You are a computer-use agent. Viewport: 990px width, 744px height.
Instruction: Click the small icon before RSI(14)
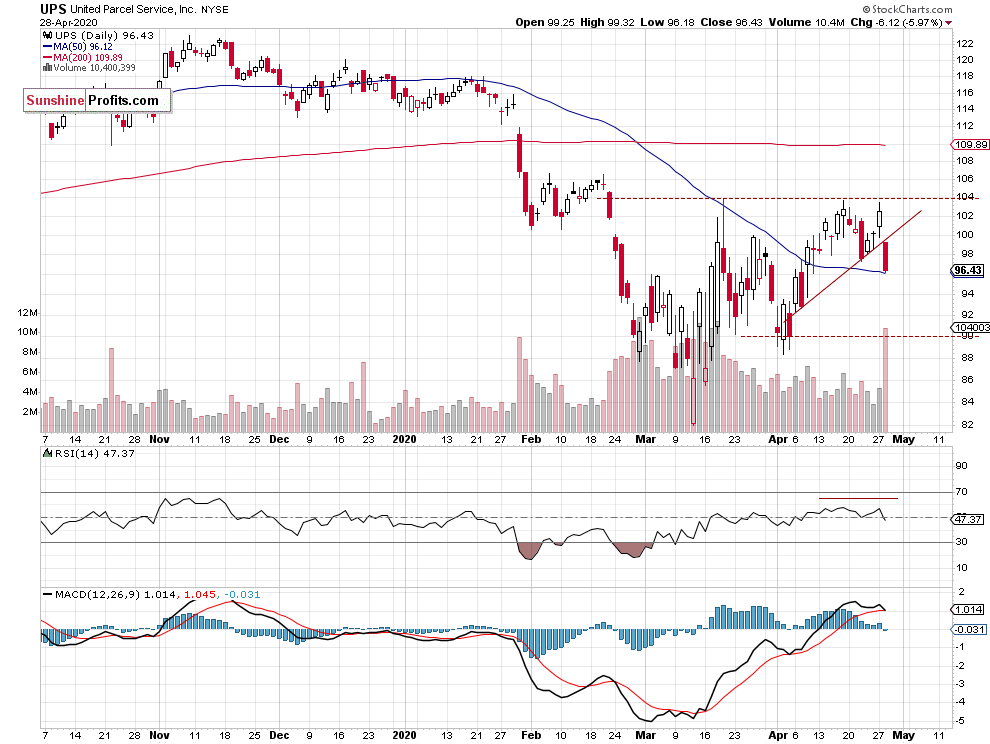pyautogui.click(x=47, y=453)
